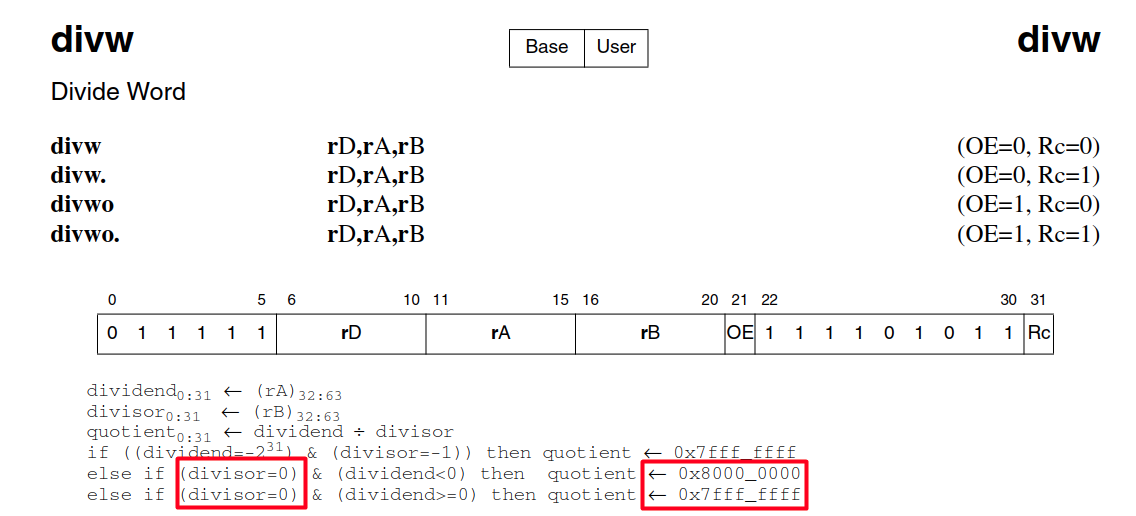Click the rA field in the encoding diagram

[x=501, y=334]
